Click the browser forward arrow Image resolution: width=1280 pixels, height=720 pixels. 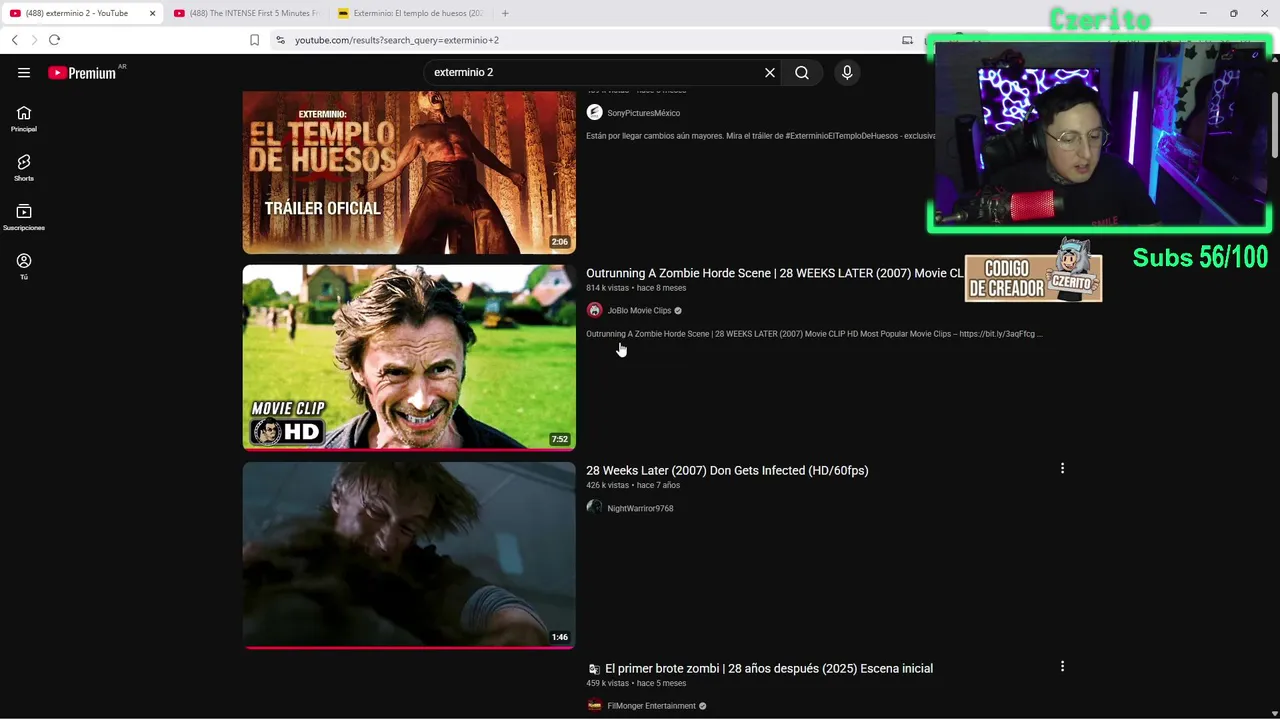click(34, 40)
